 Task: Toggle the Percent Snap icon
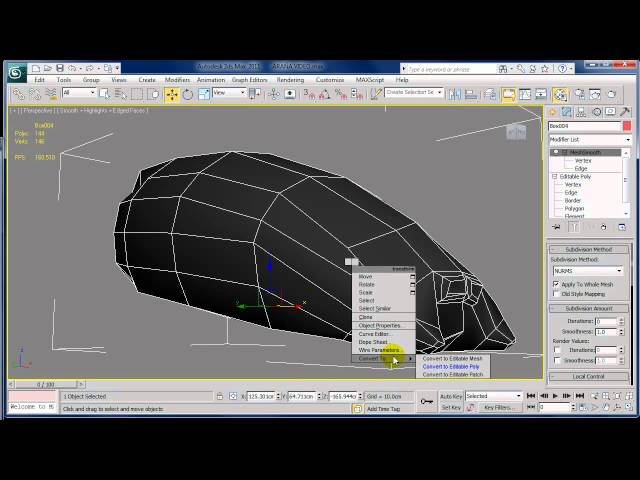tap(340, 95)
